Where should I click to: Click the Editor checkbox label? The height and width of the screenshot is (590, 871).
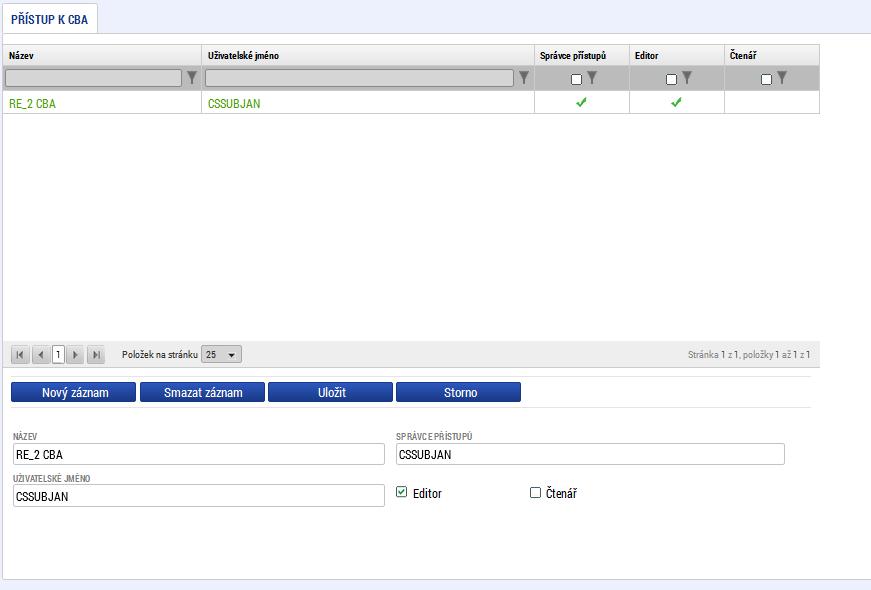point(427,493)
